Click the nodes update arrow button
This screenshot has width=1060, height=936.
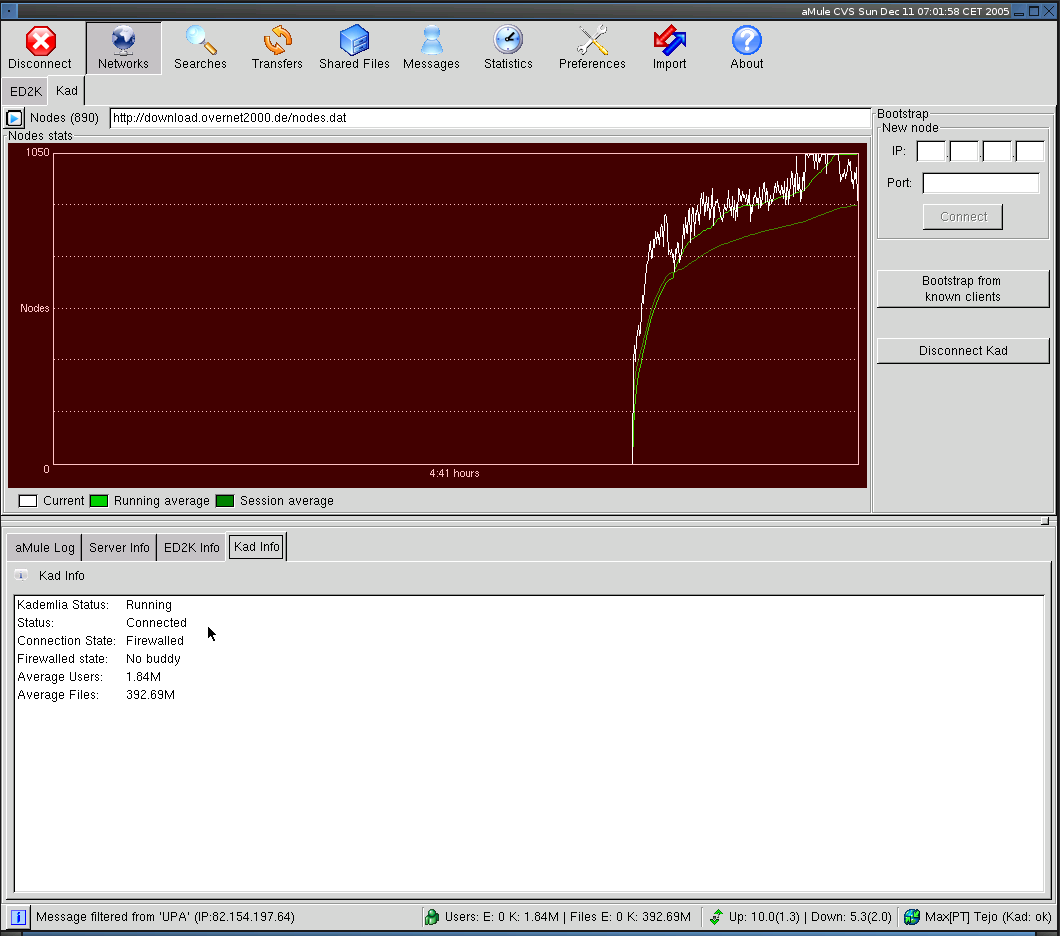click(15, 118)
